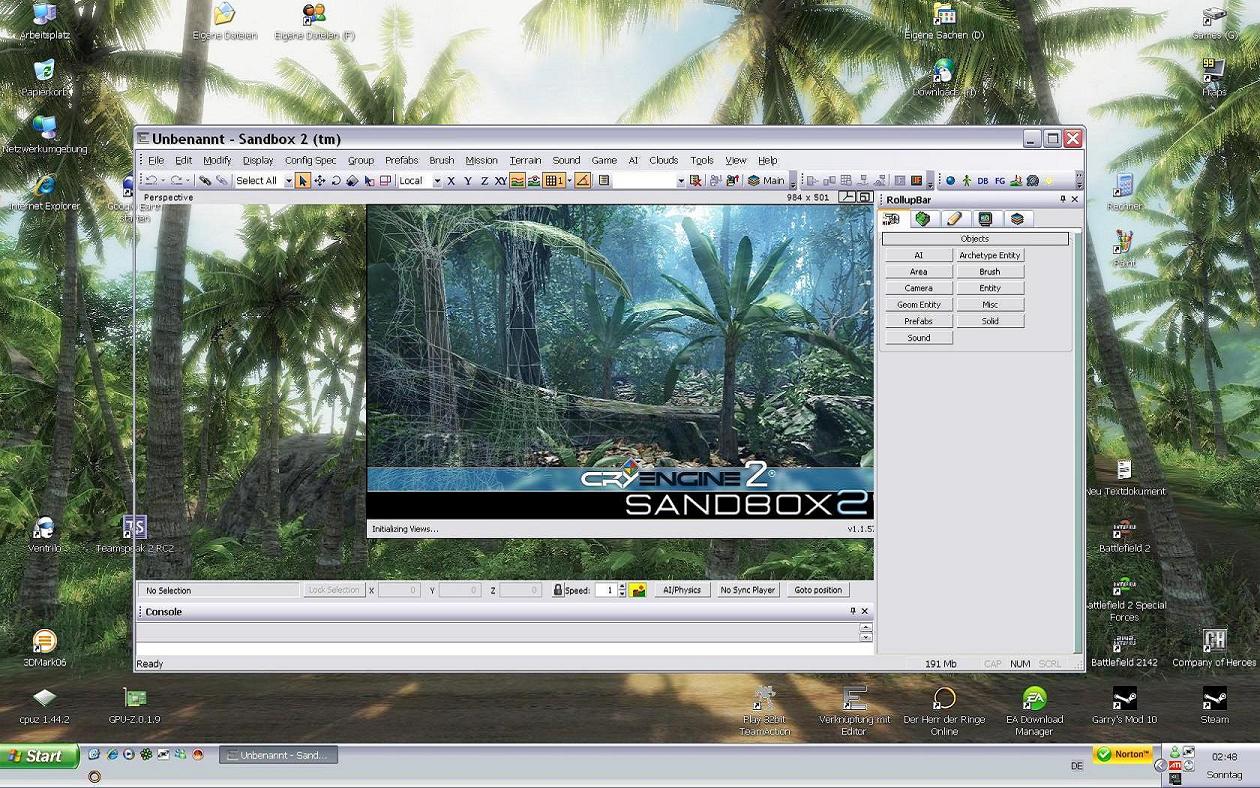Toggle the AI/Physics simulation button

(x=682, y=590)
